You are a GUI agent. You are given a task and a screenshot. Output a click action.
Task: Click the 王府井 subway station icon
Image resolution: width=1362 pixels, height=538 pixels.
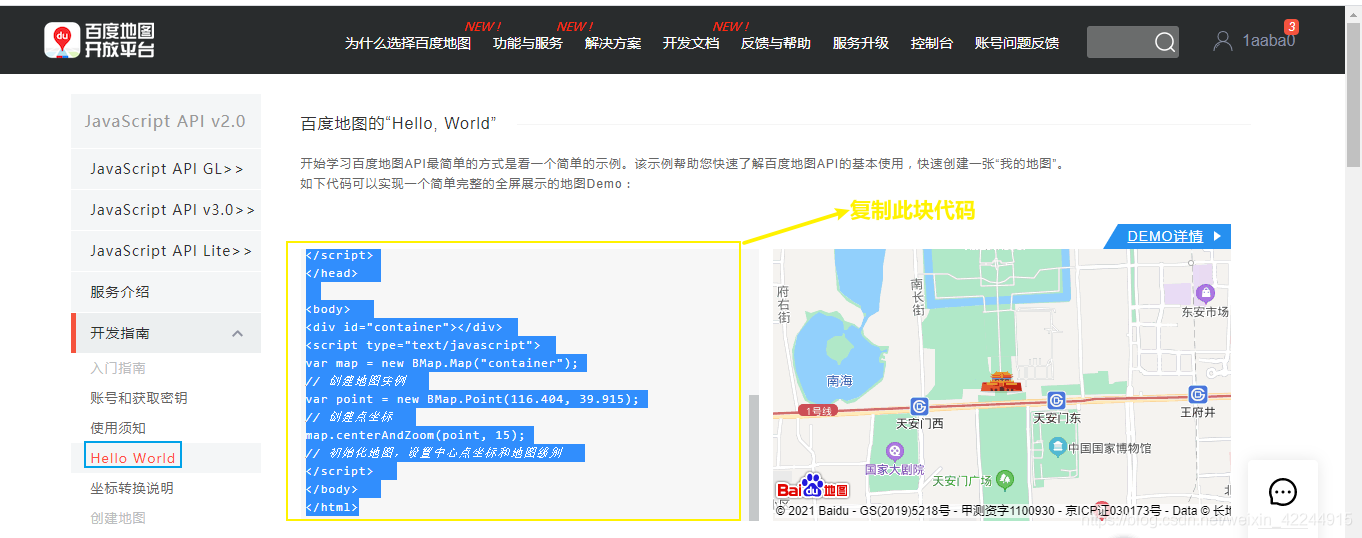1197,395
